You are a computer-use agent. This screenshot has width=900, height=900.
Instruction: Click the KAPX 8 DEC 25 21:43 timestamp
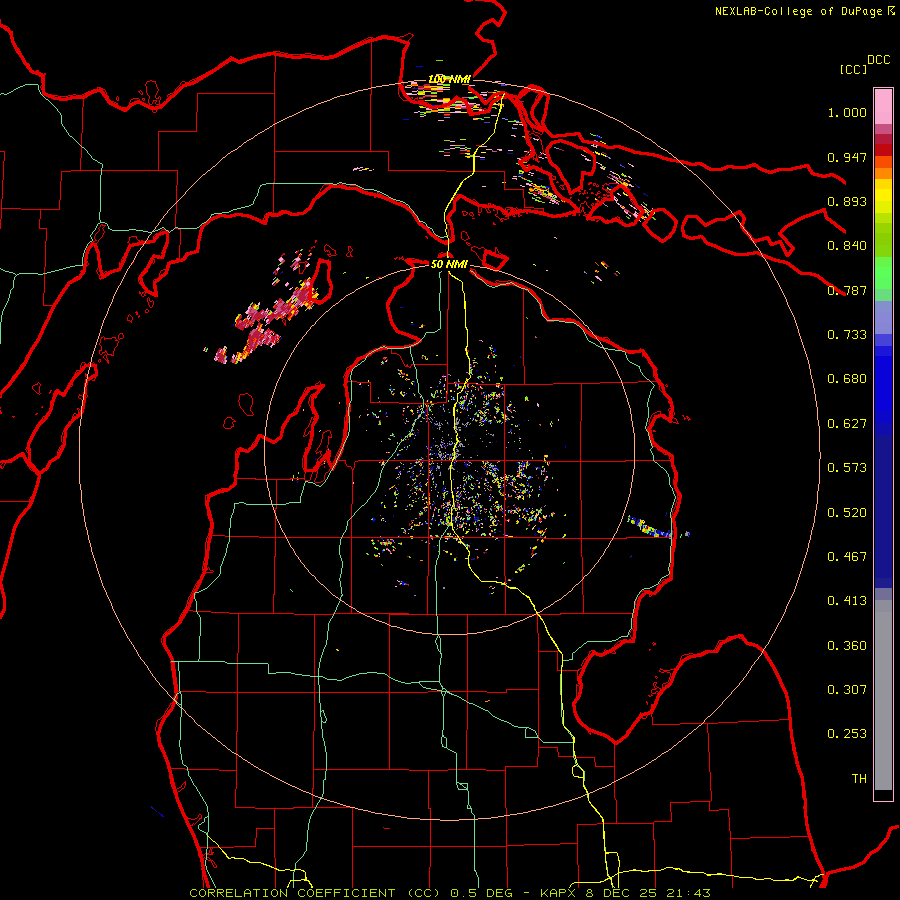point(625,893)
